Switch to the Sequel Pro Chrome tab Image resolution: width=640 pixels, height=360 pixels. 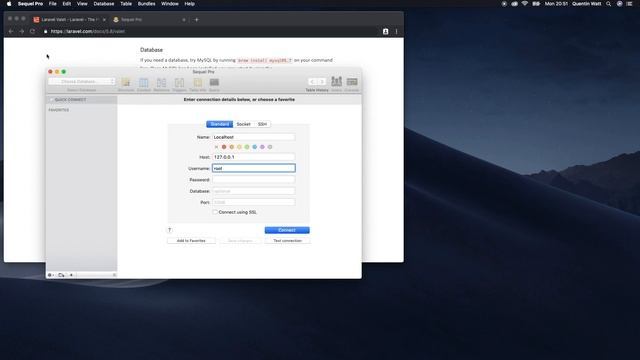tap(149, 20)
